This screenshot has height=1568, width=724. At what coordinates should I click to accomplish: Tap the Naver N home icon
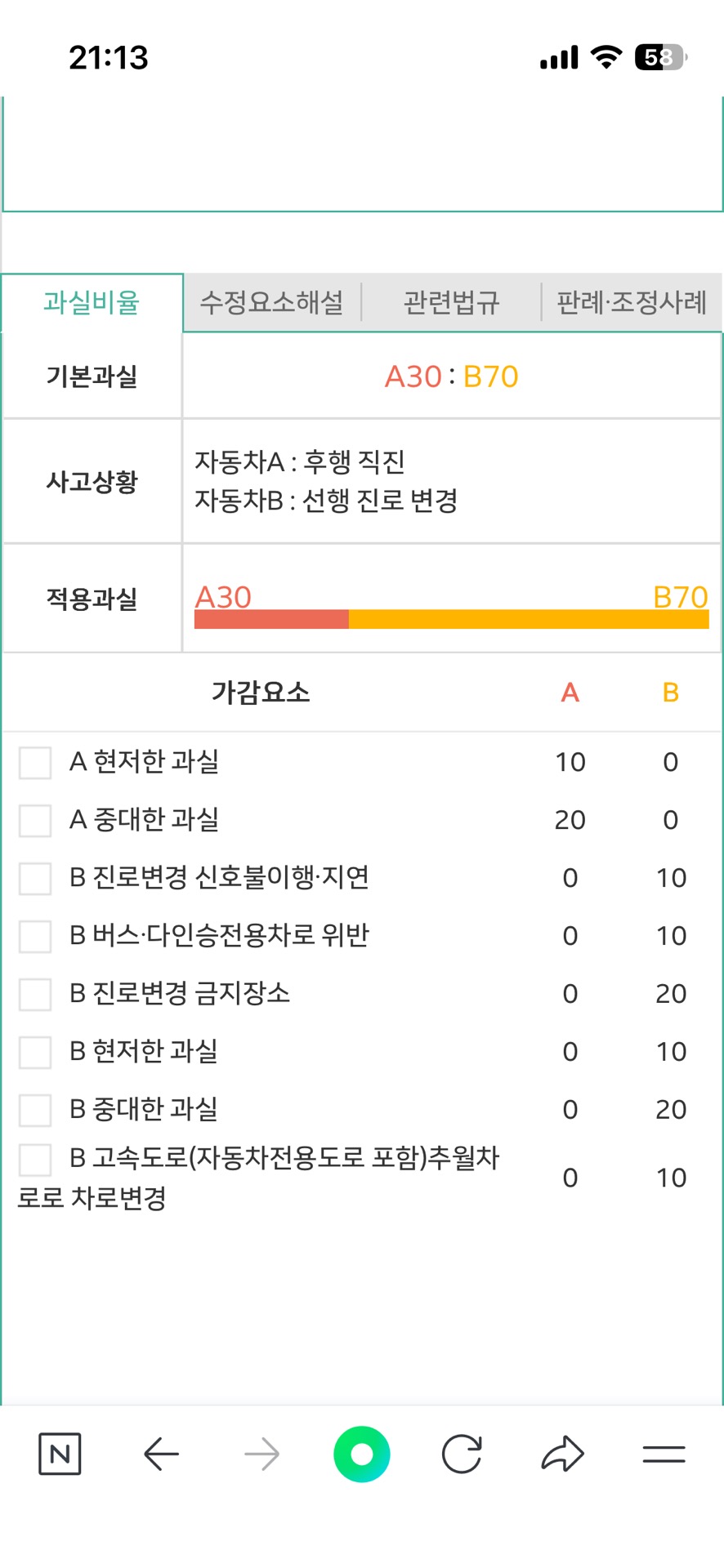point(60,1454)
